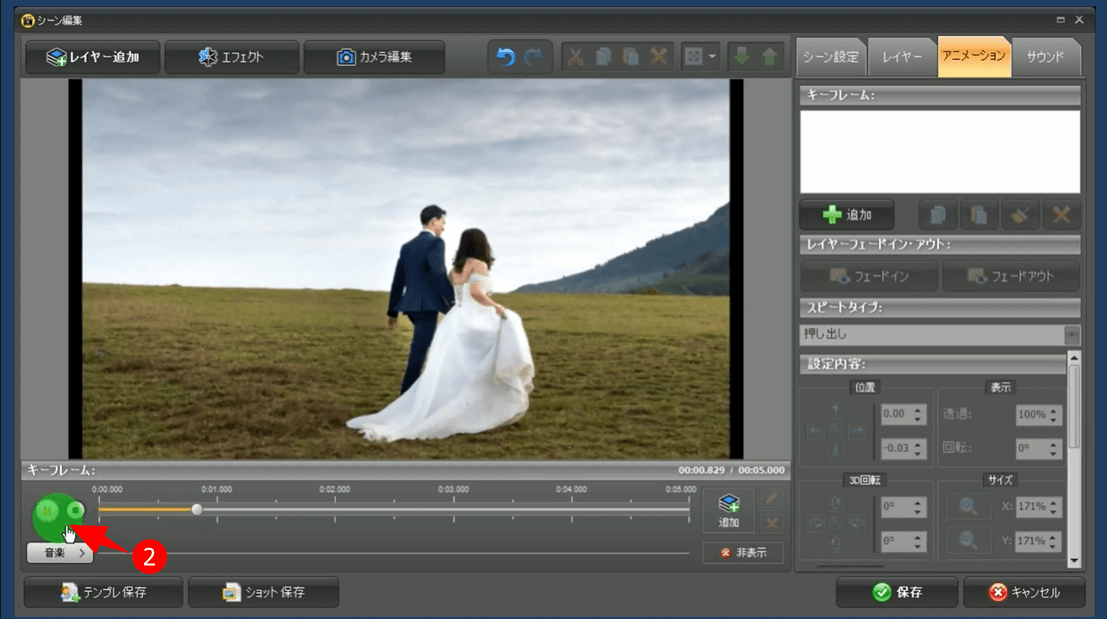Screen dimensions: 1107x619
Task: Click the copy keyframe icon beside 追加
Action: pos(937,215)
